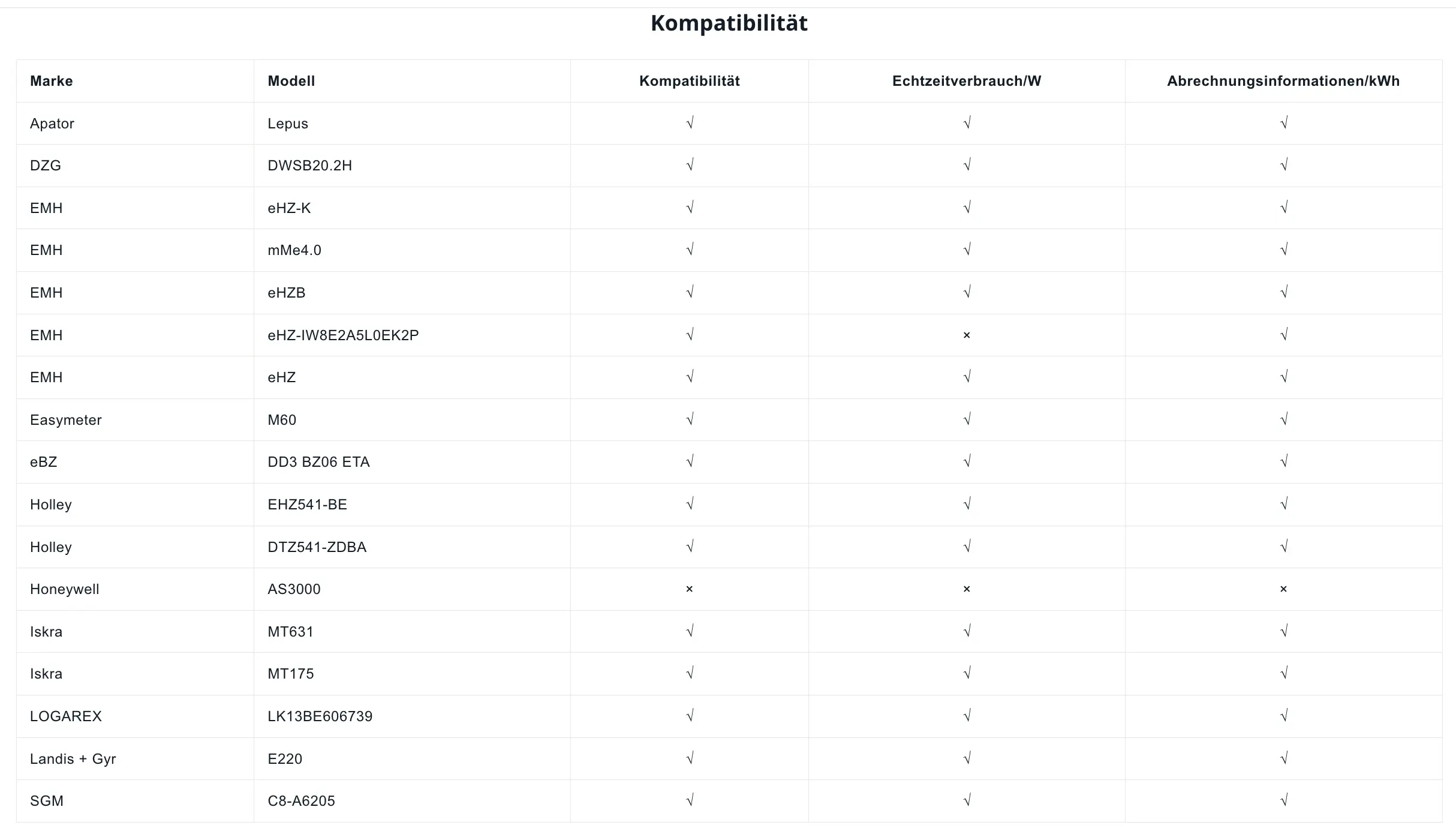1456x834 pixels.
Task: Select the DTZ541-ZDBA model cell
Action: coord(317,547)
